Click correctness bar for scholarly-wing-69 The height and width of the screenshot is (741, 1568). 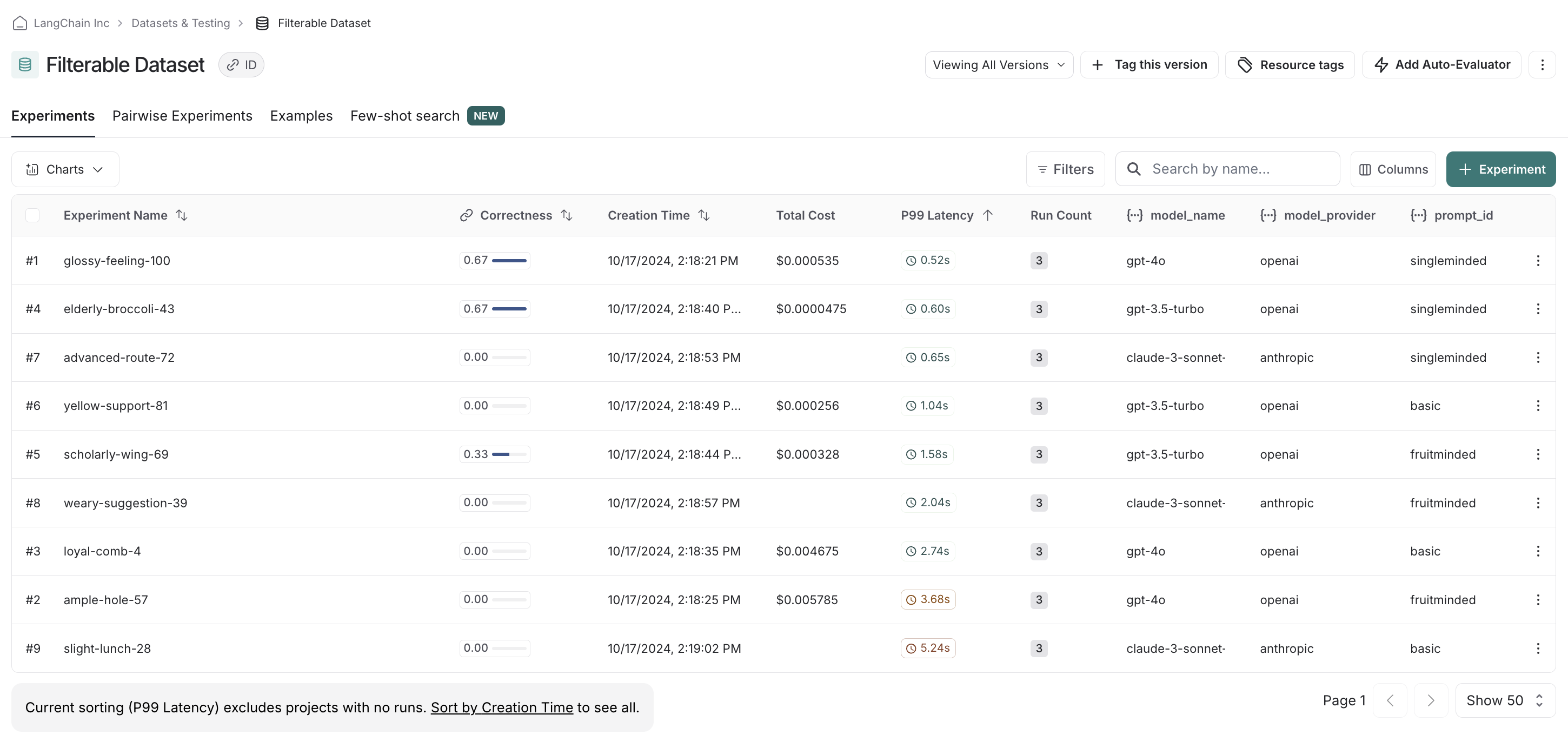coord(494,454)
